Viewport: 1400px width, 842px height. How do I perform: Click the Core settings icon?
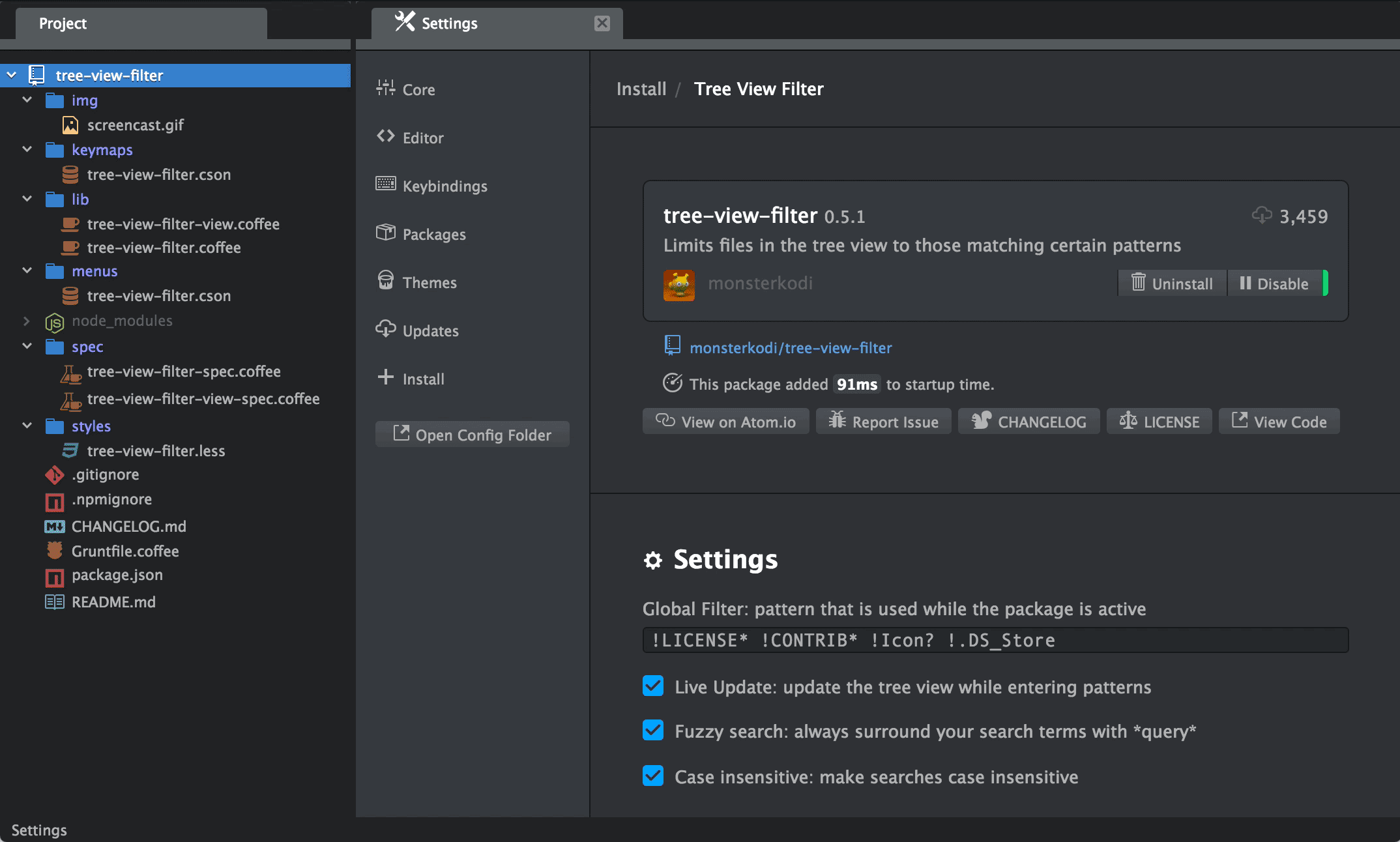(384, 89)
